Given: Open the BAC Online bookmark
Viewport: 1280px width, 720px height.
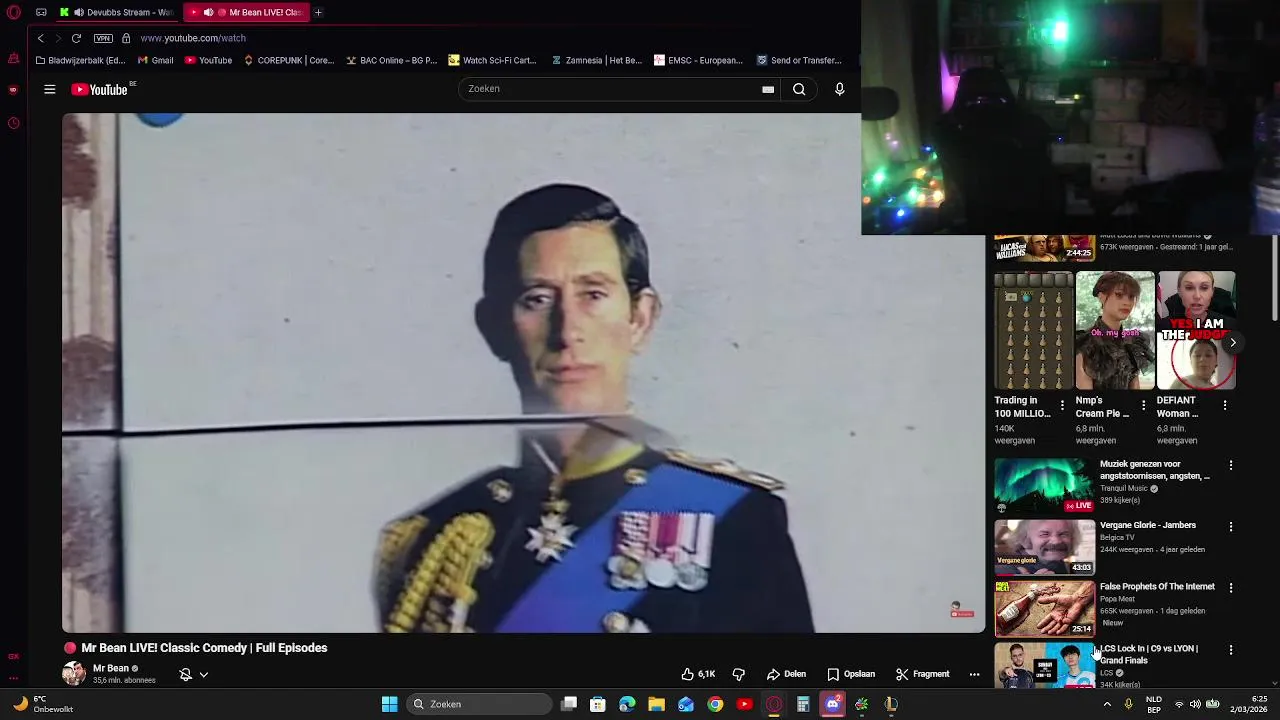Looking at the screenshot, I should click(391, 60).
